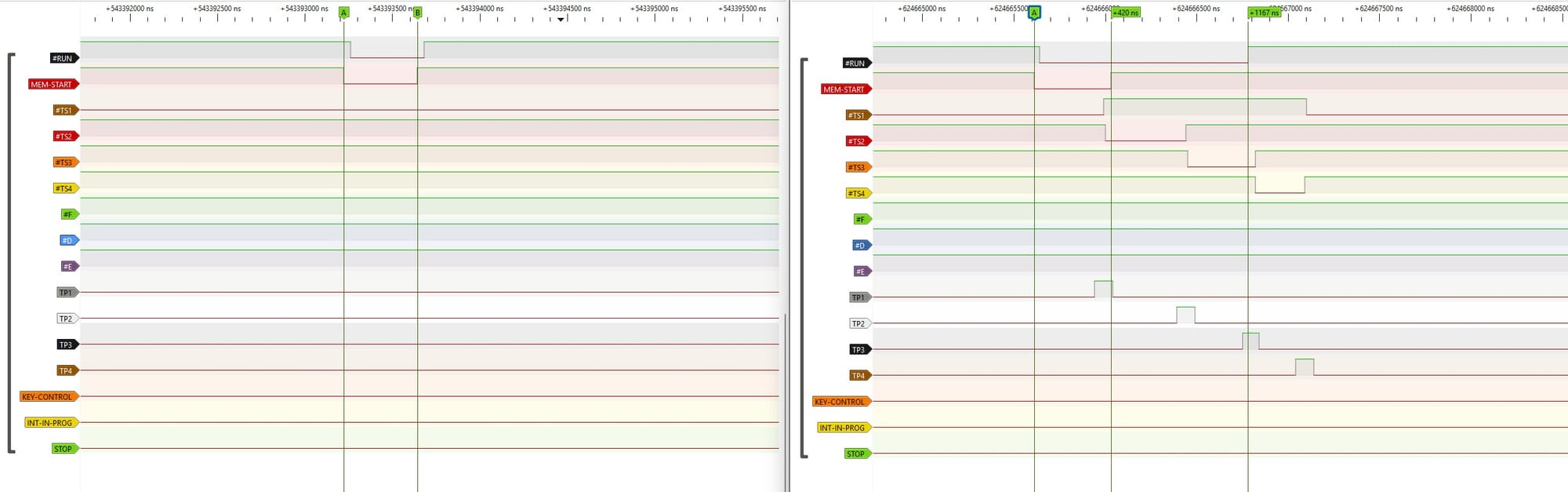Viewport: 1568px width, 492px height.
Task: Click timing marker A in right panel ruler
Action: pos(1034,13)
